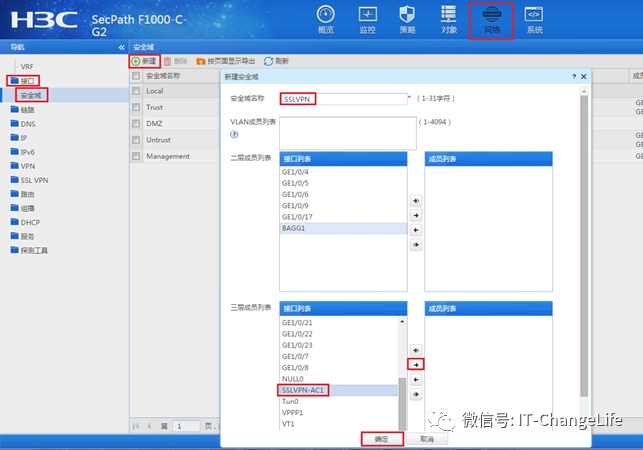Click the 安全域名称 input field
Screen dimensions: 643x450
tap(344, 99)
